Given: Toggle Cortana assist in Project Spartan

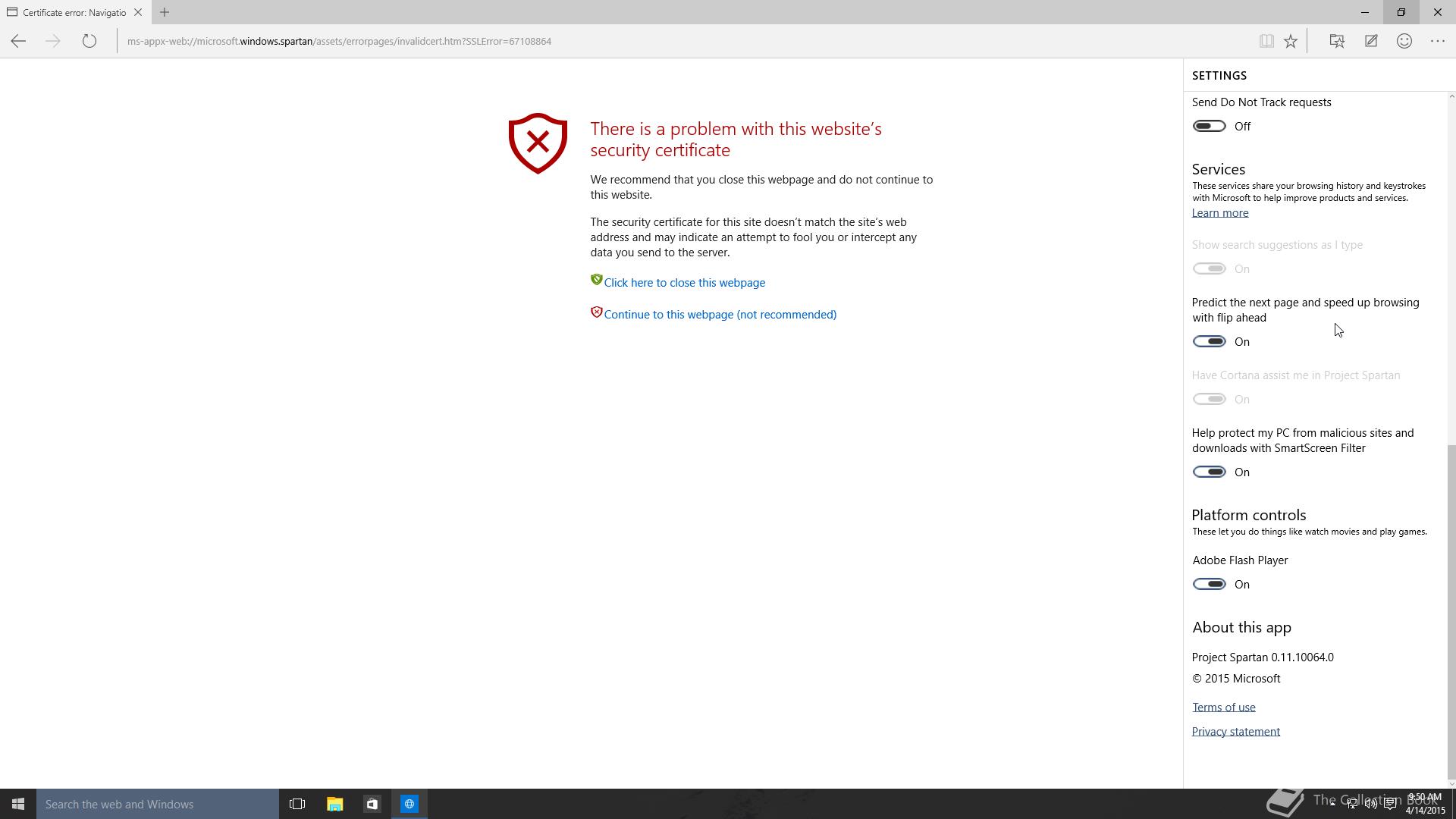Looking at the screenshot, I should click(1209, 399).
